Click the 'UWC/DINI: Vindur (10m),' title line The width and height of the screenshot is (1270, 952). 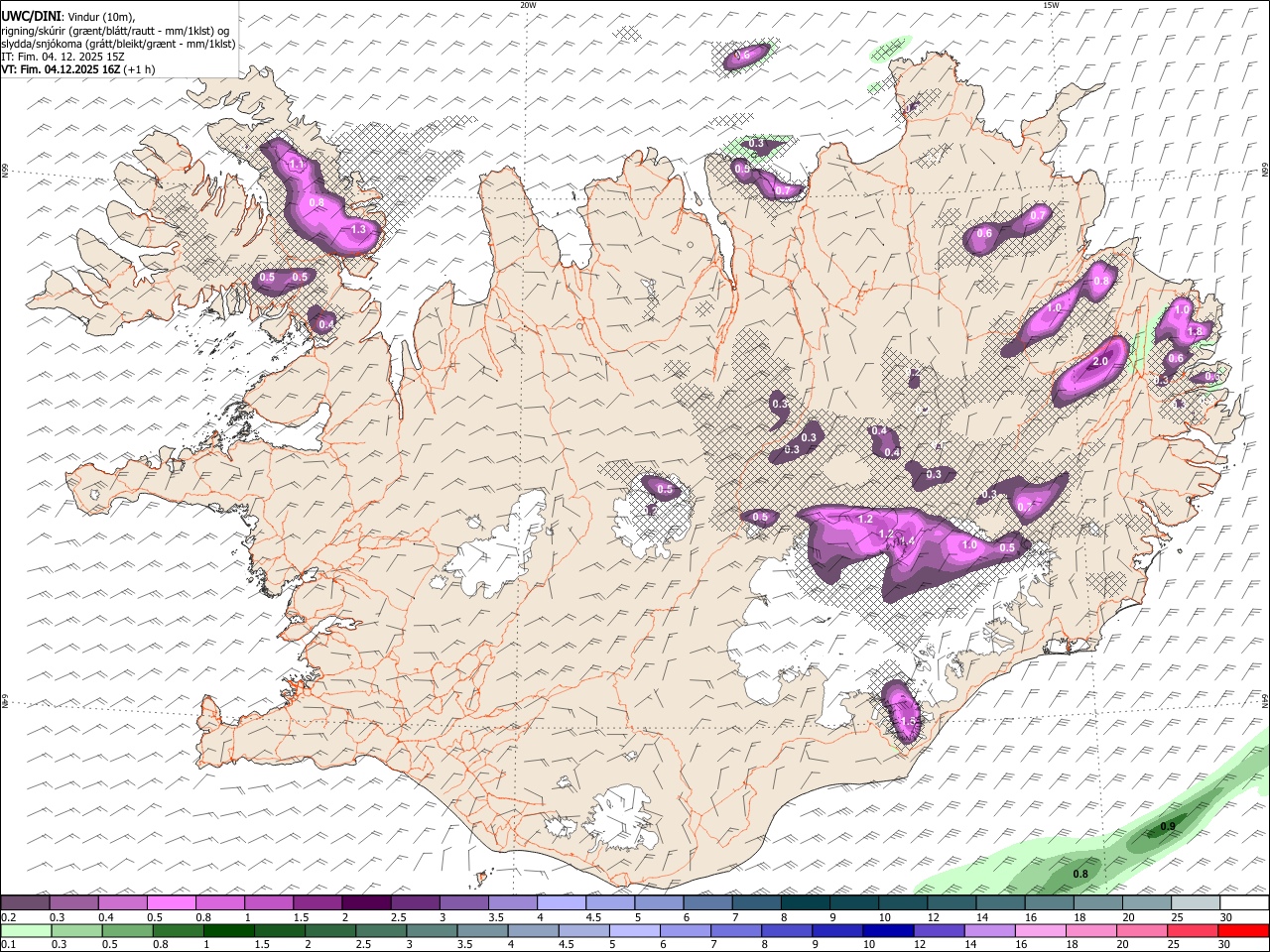tap(67, 17)
